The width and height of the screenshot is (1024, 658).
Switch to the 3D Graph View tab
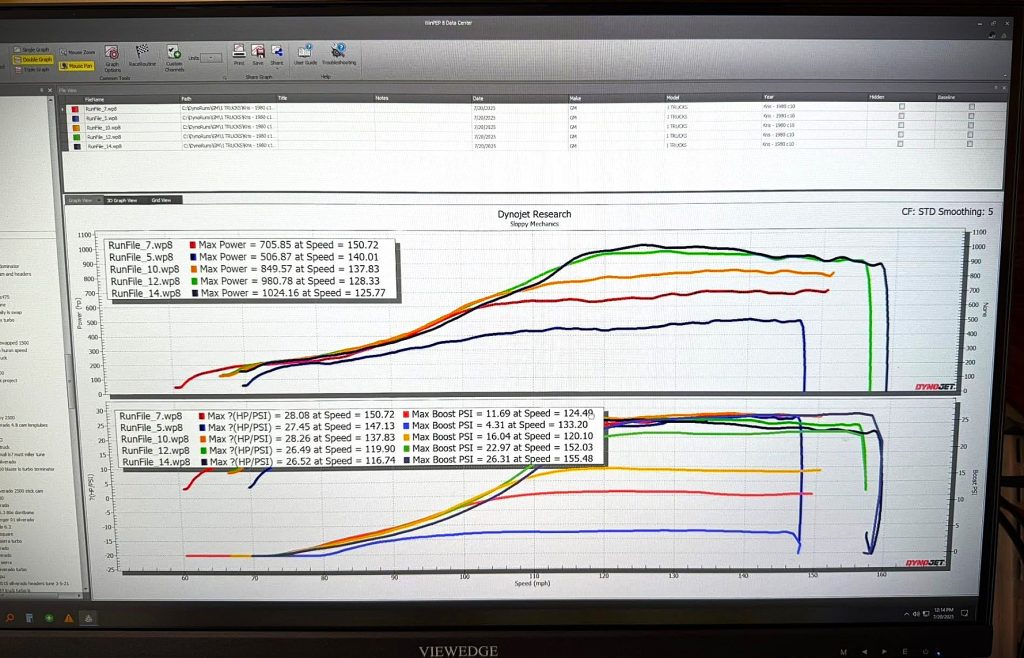[x=122, y=200]
